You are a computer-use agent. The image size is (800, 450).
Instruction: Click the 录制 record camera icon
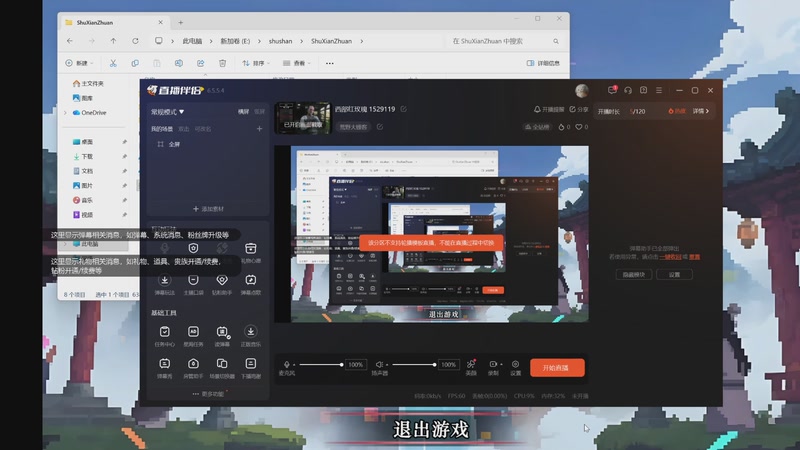493,364
